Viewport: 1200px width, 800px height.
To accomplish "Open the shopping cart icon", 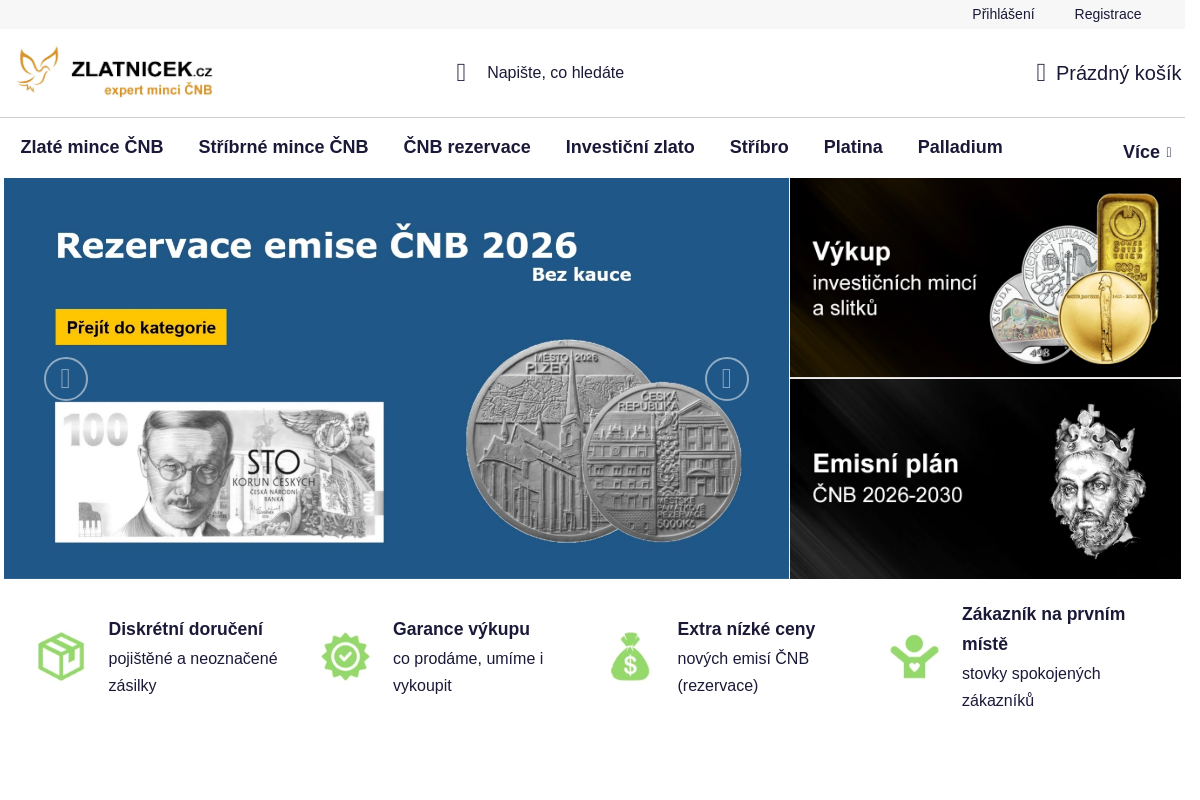I will coord(1041,72).
